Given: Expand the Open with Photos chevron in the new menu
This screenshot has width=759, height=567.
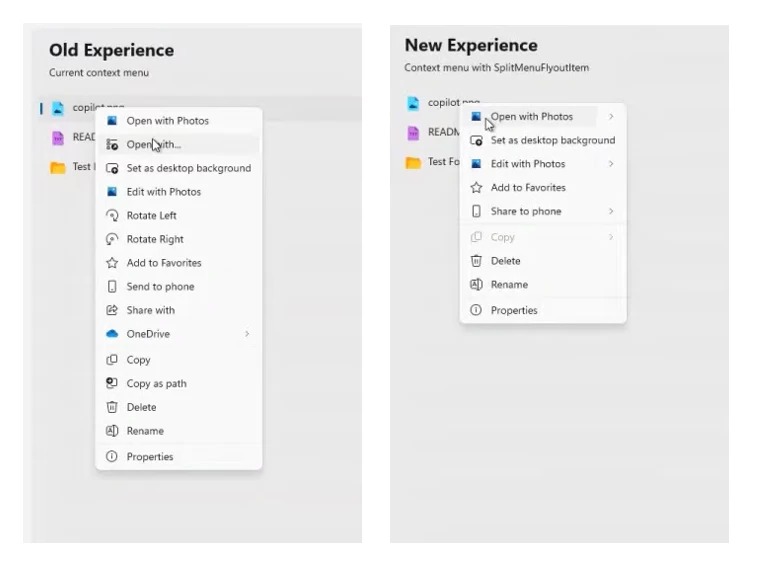Looking at the screenshot, I should (x=611, y=117).
